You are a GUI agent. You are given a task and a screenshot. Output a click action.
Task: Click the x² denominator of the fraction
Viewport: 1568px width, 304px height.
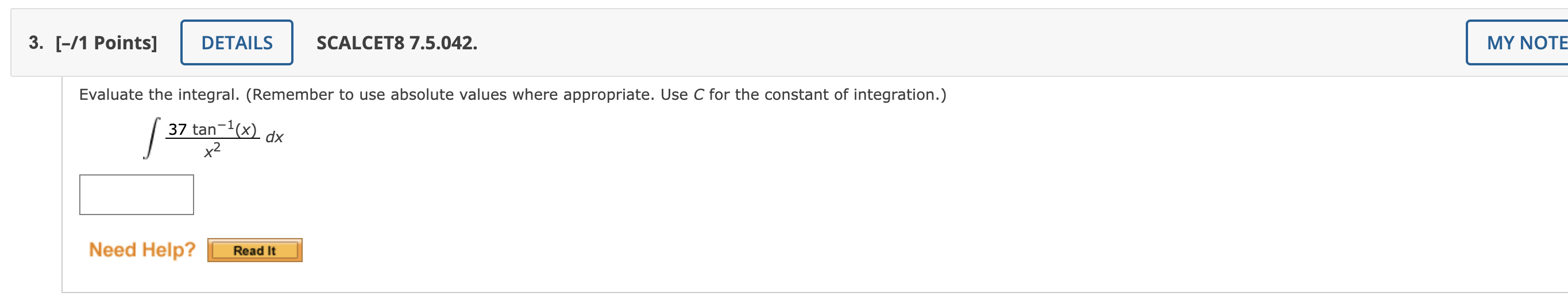(213, 150)
